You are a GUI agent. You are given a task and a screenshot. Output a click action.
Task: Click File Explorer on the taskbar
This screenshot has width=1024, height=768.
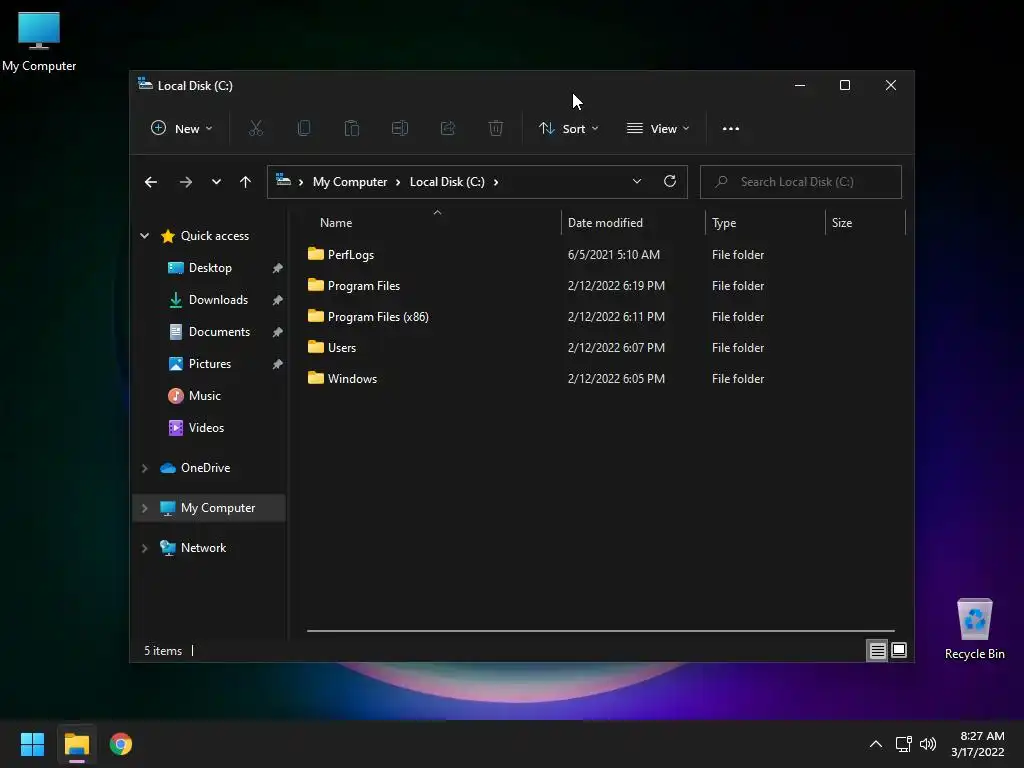click(77, 744)
